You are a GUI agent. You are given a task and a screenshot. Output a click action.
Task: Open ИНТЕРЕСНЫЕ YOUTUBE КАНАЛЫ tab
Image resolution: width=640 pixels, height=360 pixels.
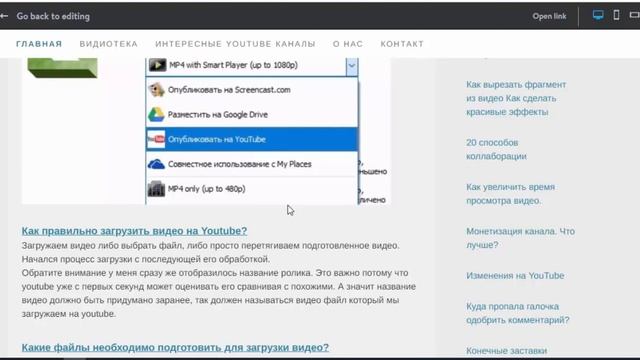(x=235, y=44)
